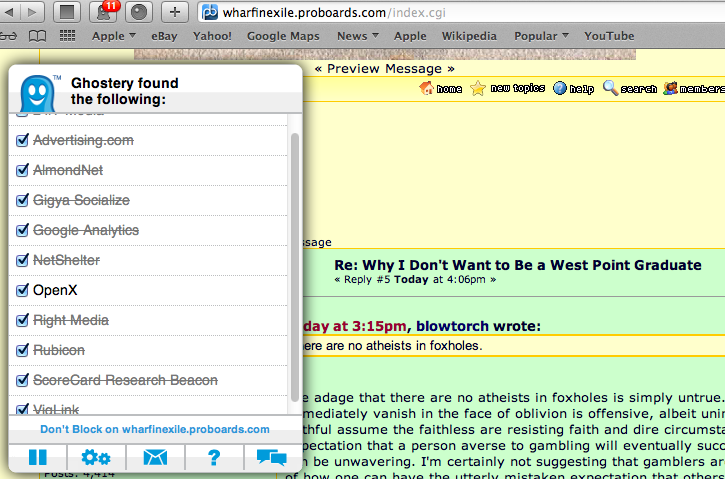Pause Ghostery blocking with the pause icon
Image resolution: width=725 pixels, height=479 pixels.
[x=38, y=458]
